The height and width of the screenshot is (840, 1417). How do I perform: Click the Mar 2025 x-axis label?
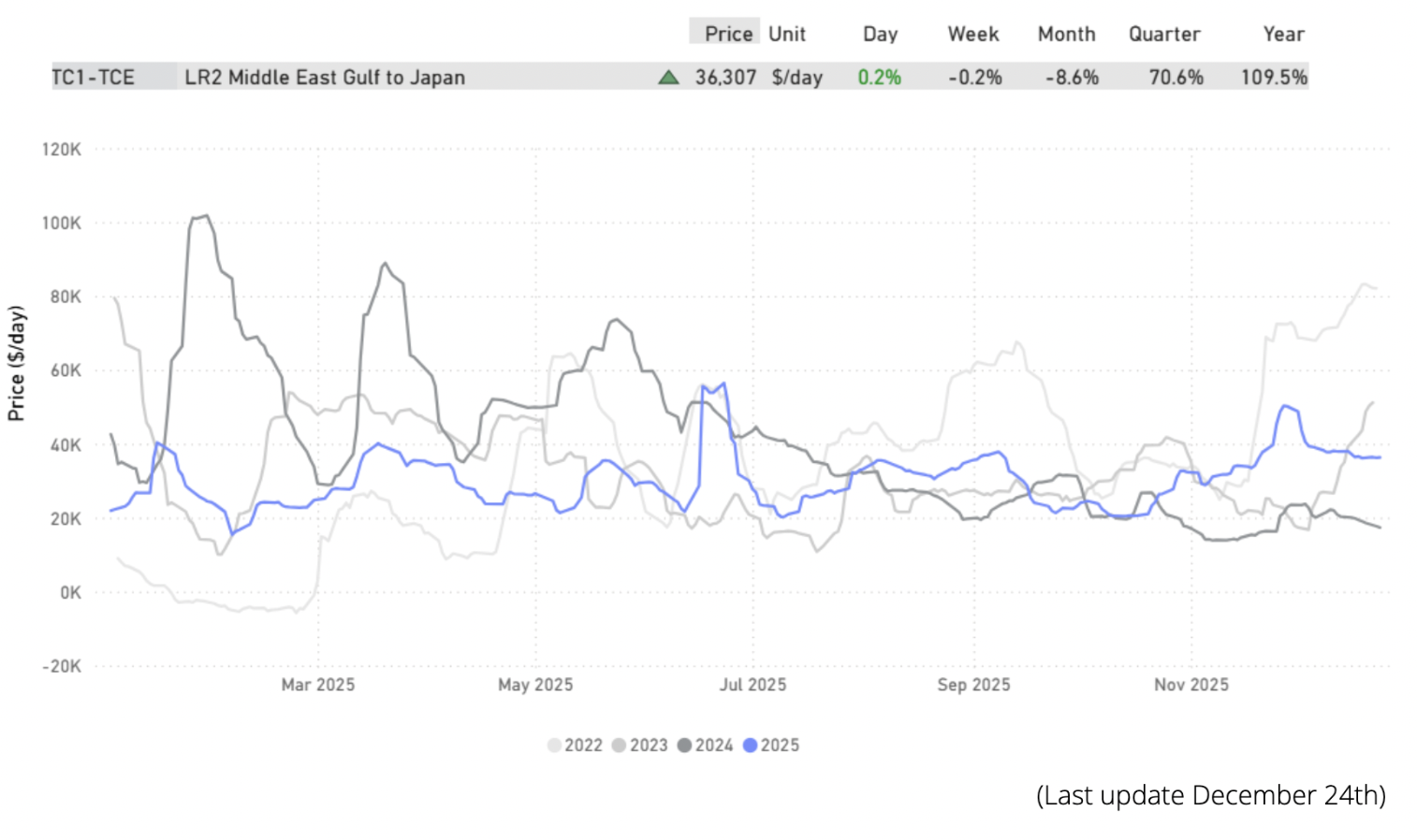pos(318,685)
